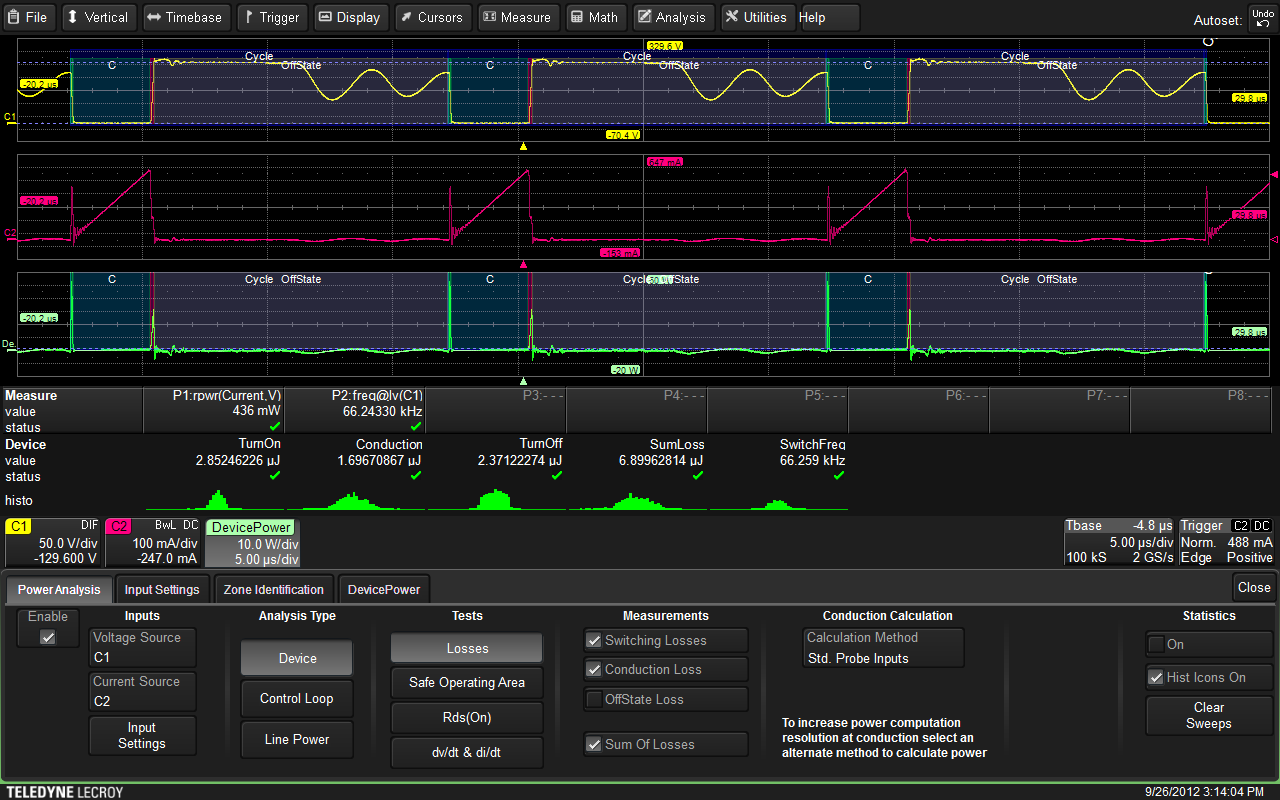This screenshot has width=1280, height=800.
Task: Change the conduction Calculation Method
Action: (883, 648)
